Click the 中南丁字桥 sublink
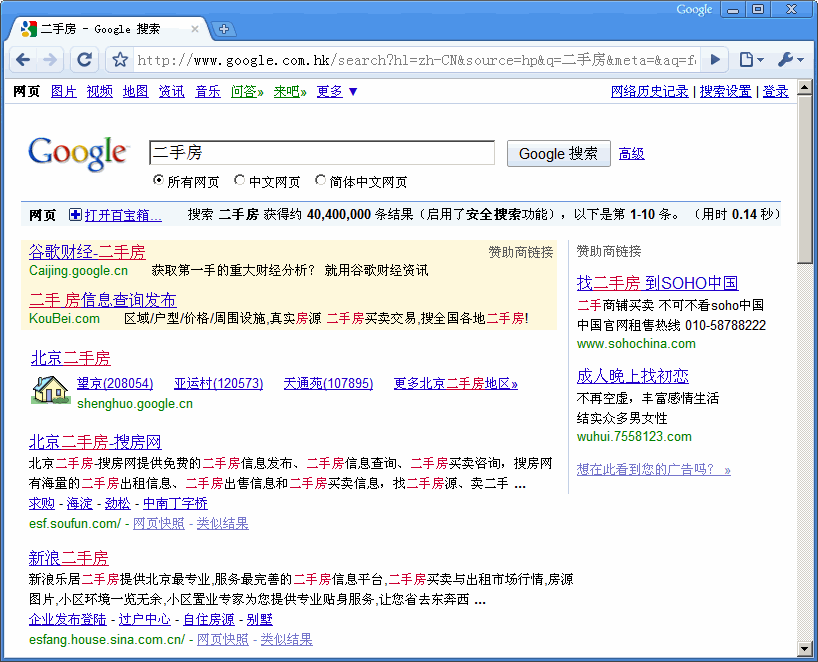Image resolution: width=818 pixels, height=662 pixels. 175,503
